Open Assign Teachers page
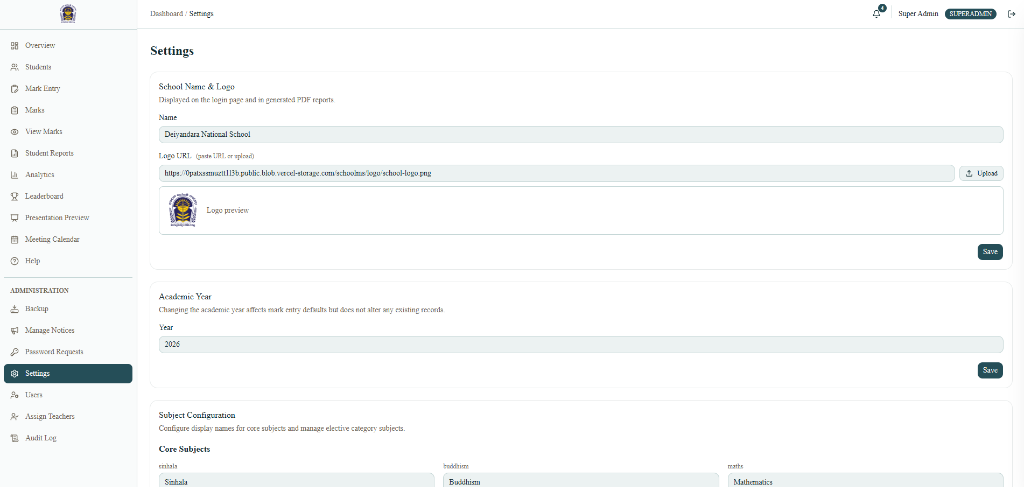The image size is (1024, 487). pos(68,416)
